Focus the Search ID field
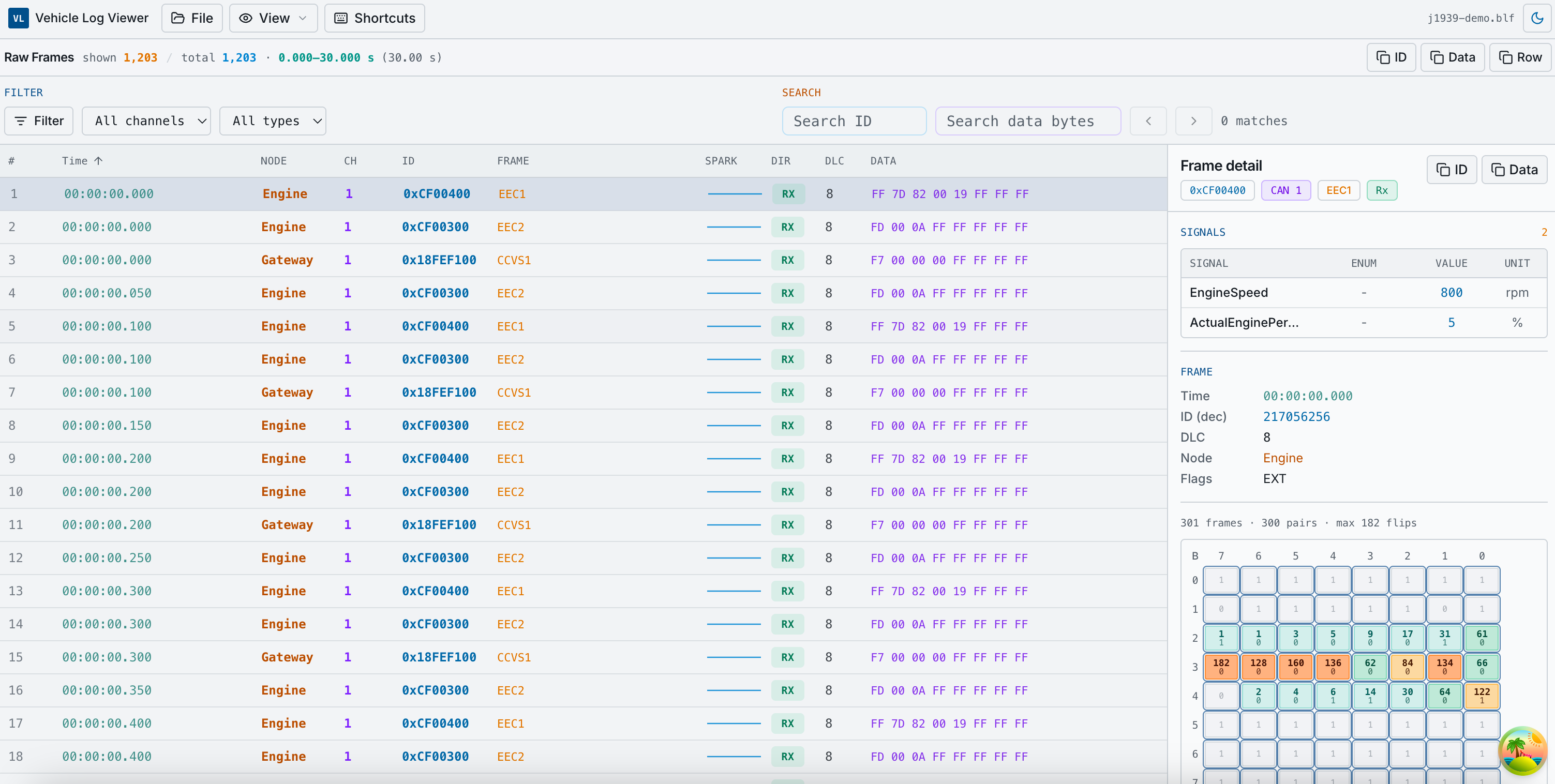Viewport: 1555px width, 784px height. [854, 120]
